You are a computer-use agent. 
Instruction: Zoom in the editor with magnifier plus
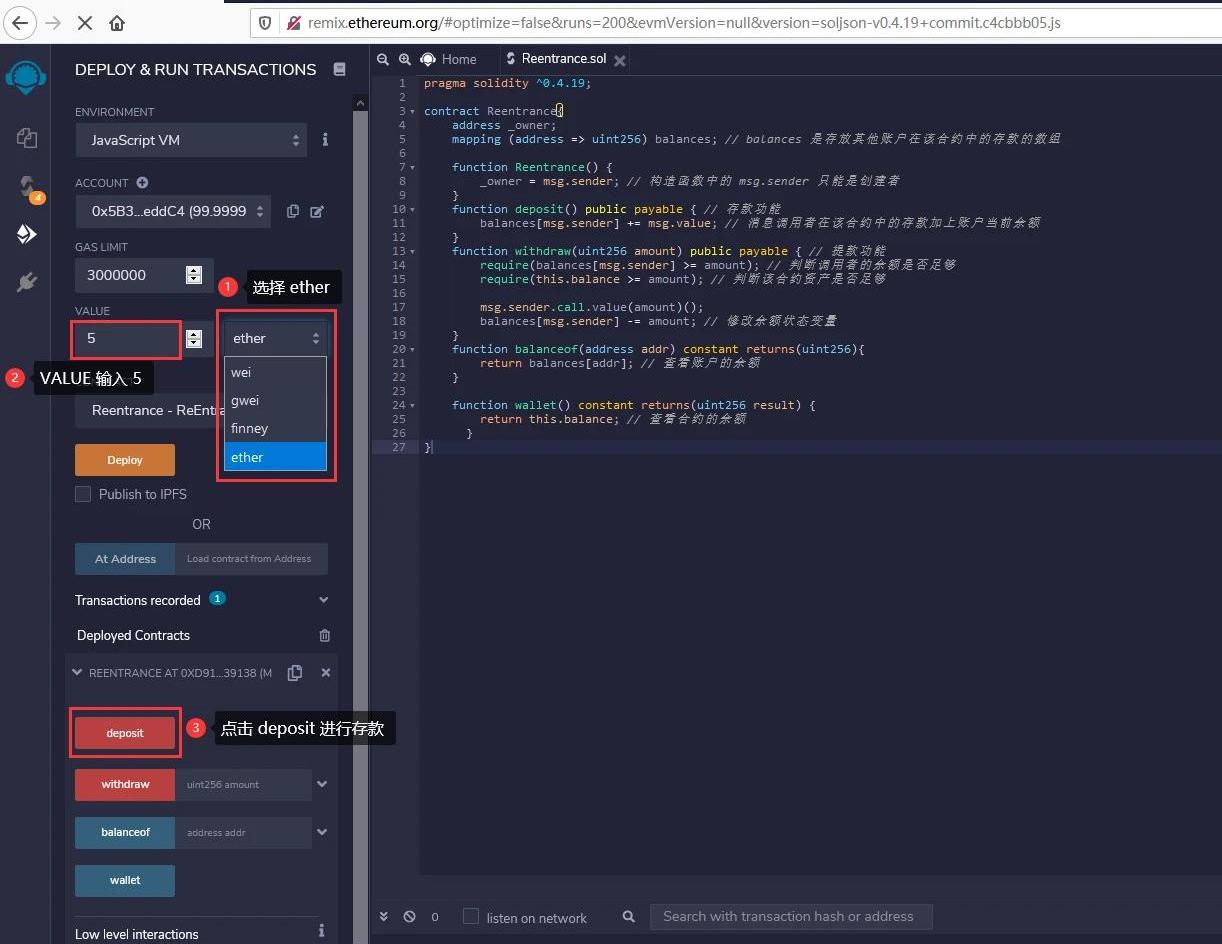pos(405,60)
